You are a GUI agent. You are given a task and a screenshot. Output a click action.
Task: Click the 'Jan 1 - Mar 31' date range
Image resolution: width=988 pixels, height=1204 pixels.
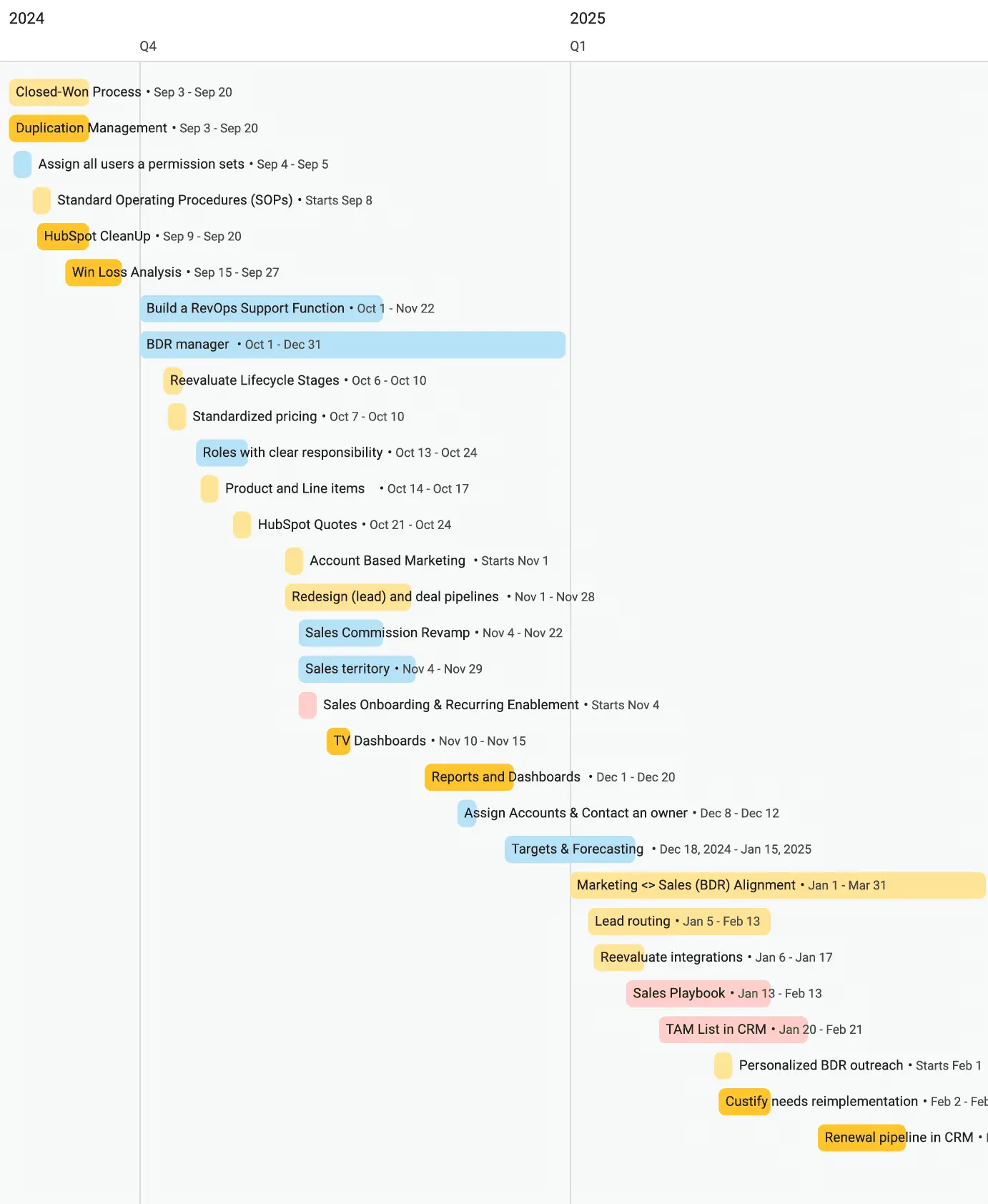click(847, 885)
